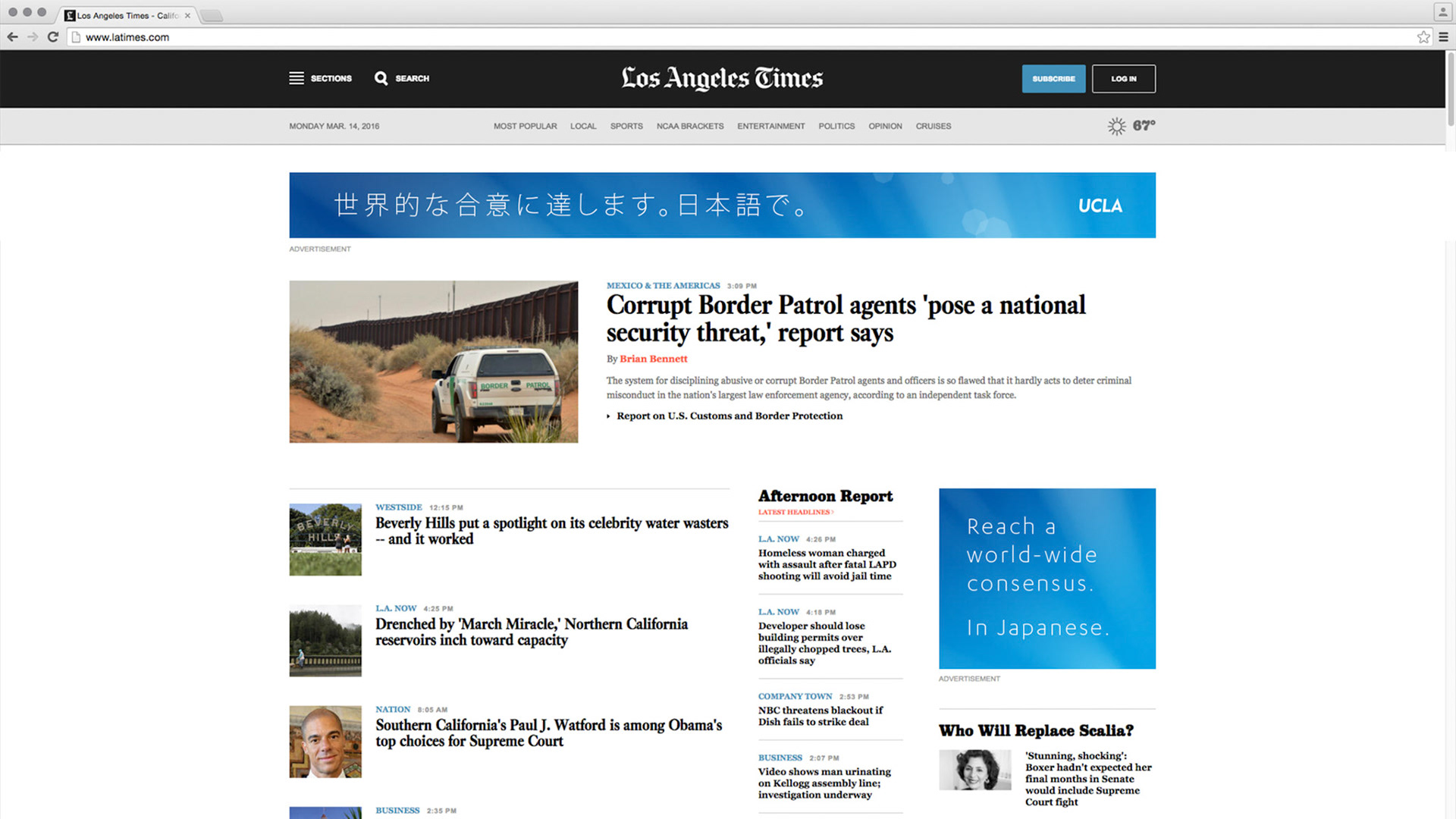Viewport: 1456px width, 819px height.
Task: Open author Brian Bennett's page
Action: 653,359
